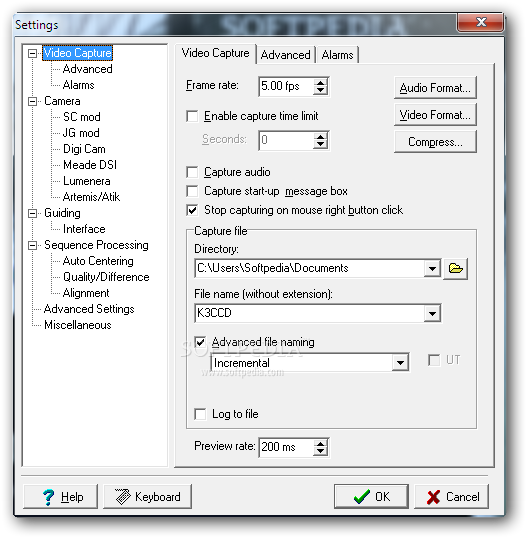Open Advanced Settings in tree
Viewport: 527px width, 538px height.
(89, 309)
